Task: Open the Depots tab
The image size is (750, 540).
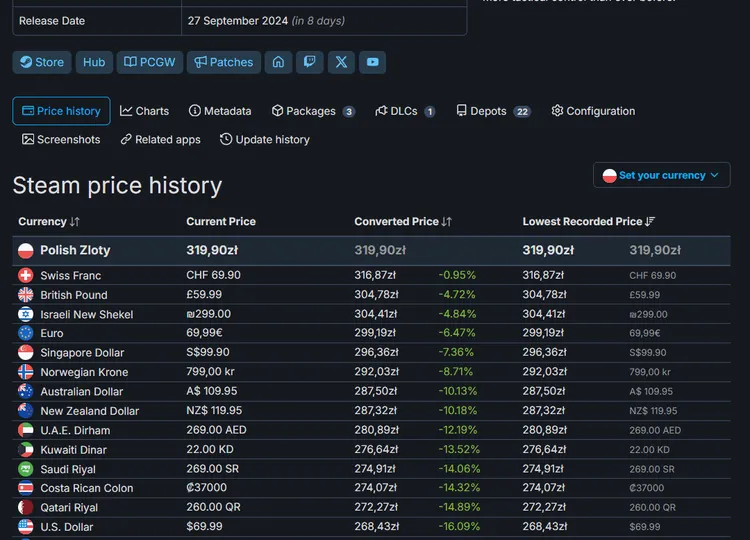Action: coord(494,111)
